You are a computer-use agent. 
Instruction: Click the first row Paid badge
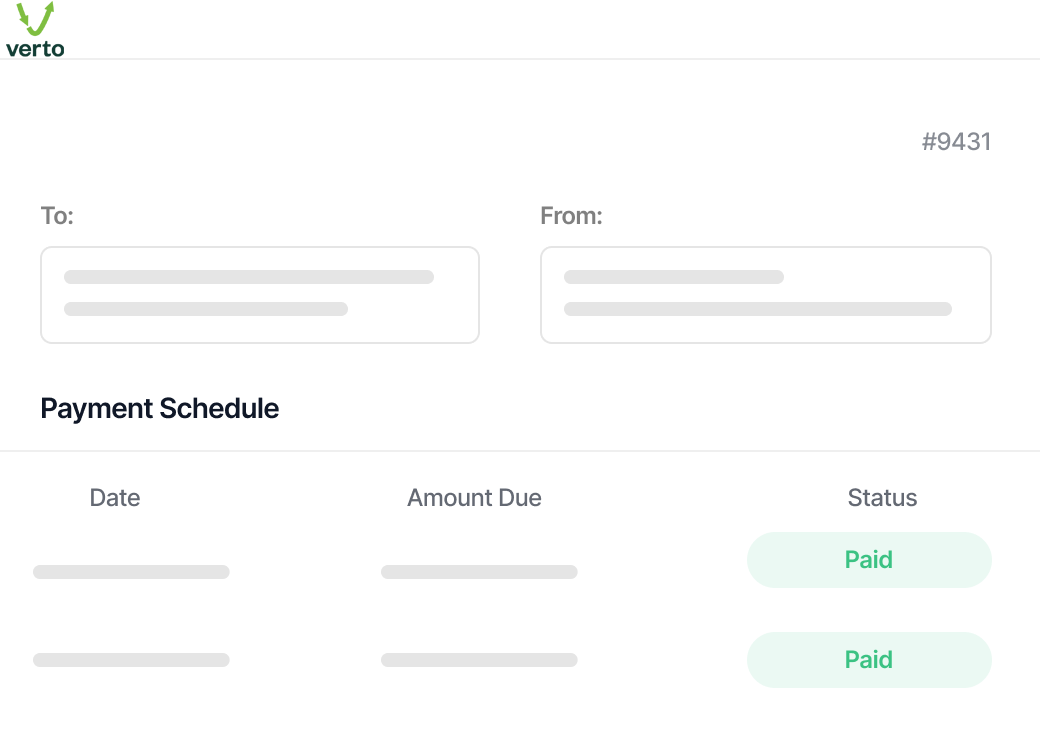coord(869,560)
